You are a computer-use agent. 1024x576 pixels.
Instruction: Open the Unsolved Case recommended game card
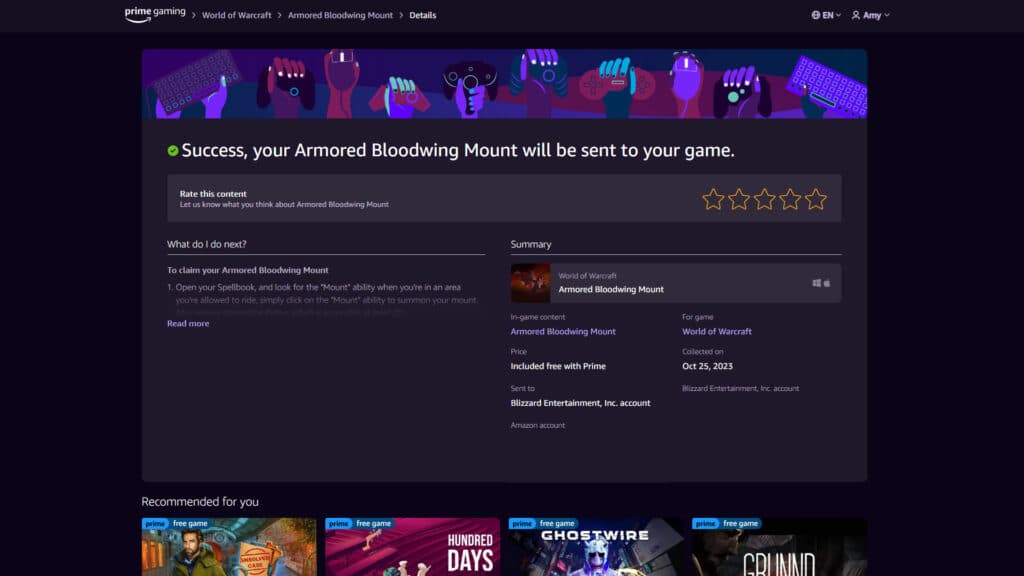pyautogui.click(x=229, y=548)
